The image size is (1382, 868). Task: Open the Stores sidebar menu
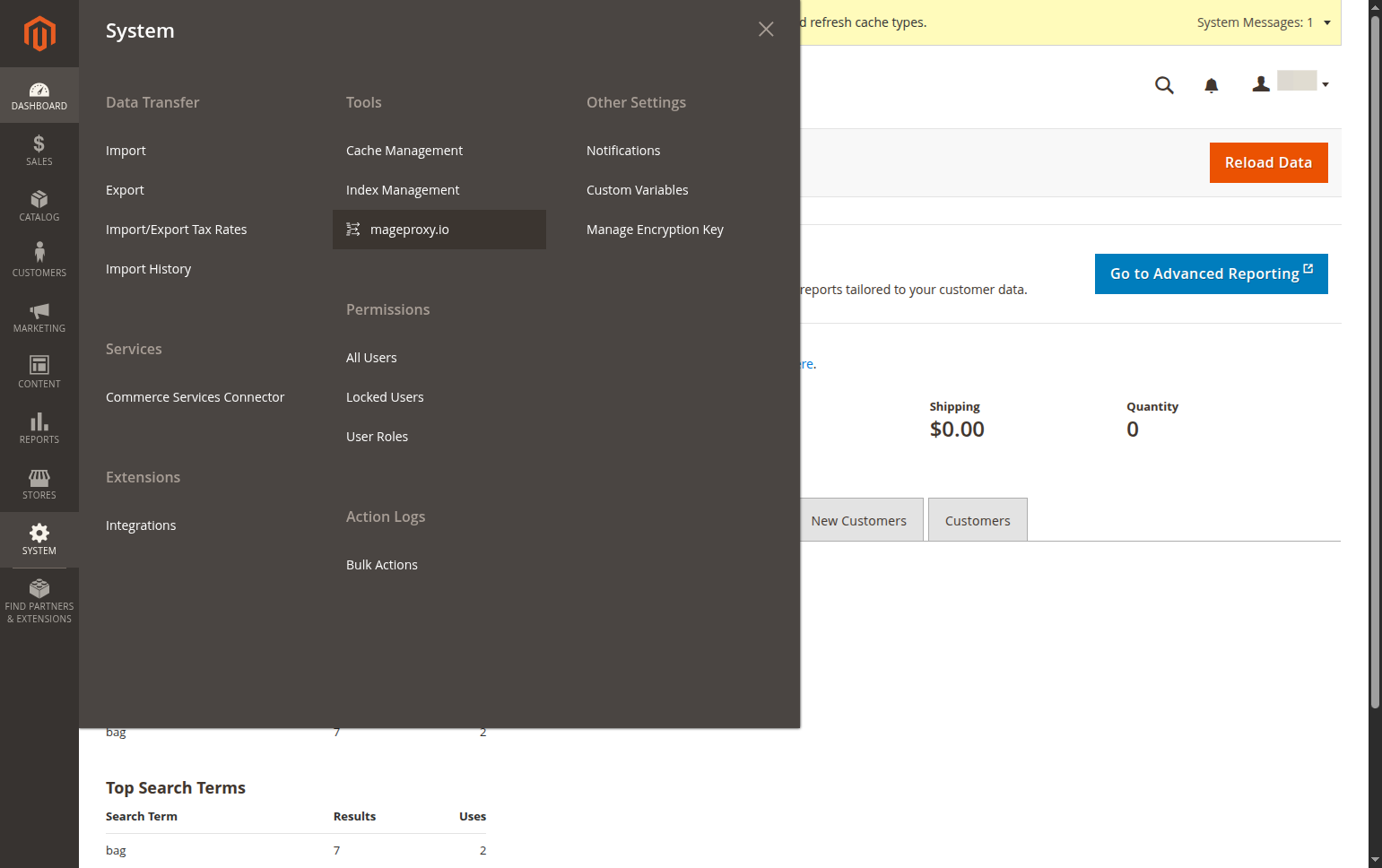click(x=39, y=484)
